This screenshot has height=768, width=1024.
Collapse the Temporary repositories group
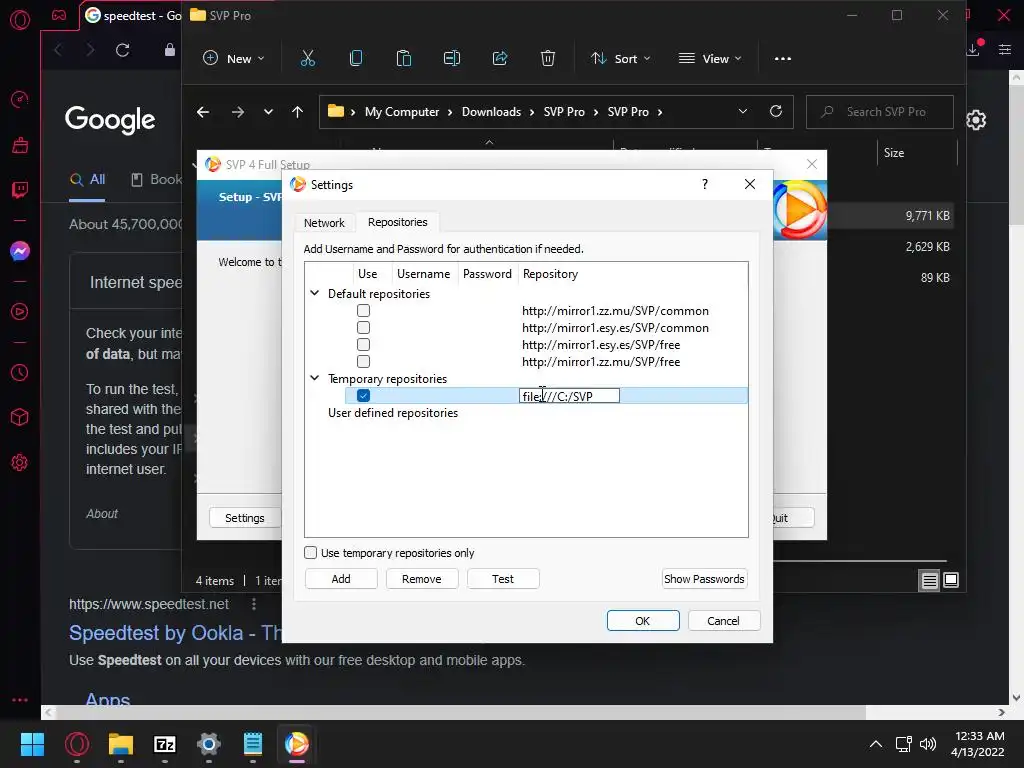click(315, 378)
